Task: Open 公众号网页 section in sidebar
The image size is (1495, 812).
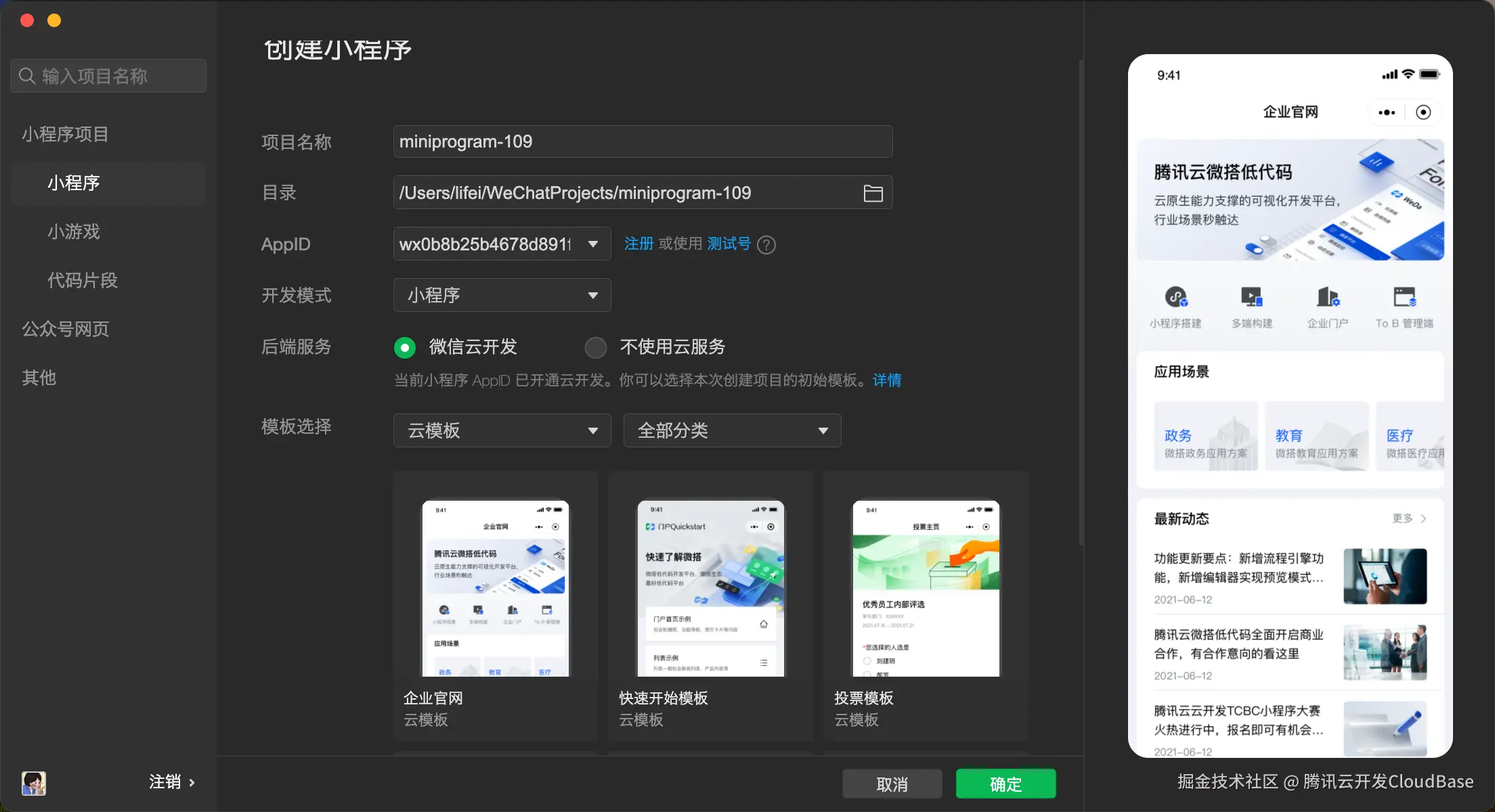Action: [66, 329]
